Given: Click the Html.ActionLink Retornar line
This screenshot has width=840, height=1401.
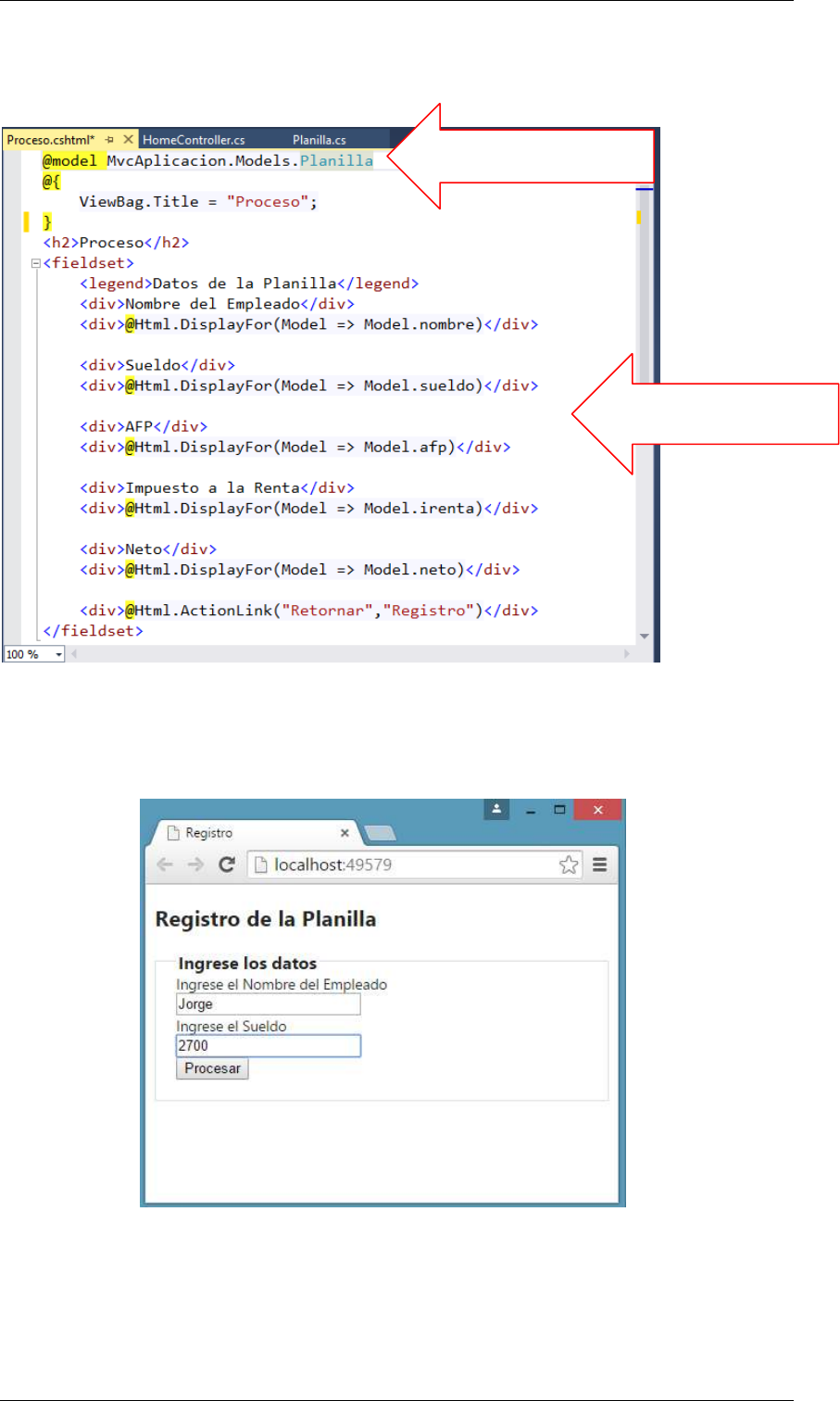Looking at the screenshot, I should [x=308, y=610].
